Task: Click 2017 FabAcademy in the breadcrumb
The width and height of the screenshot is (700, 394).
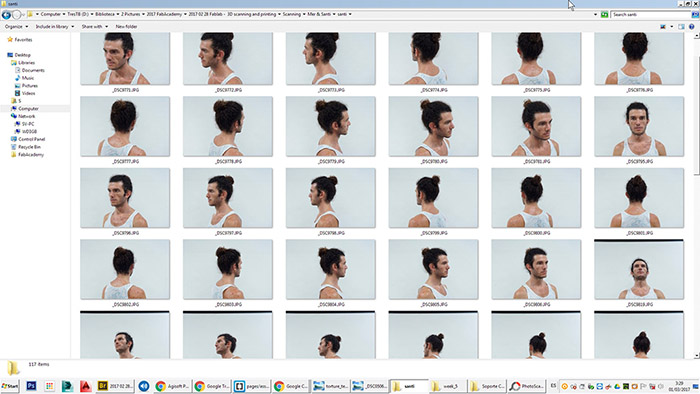Action: coord(164,14)
